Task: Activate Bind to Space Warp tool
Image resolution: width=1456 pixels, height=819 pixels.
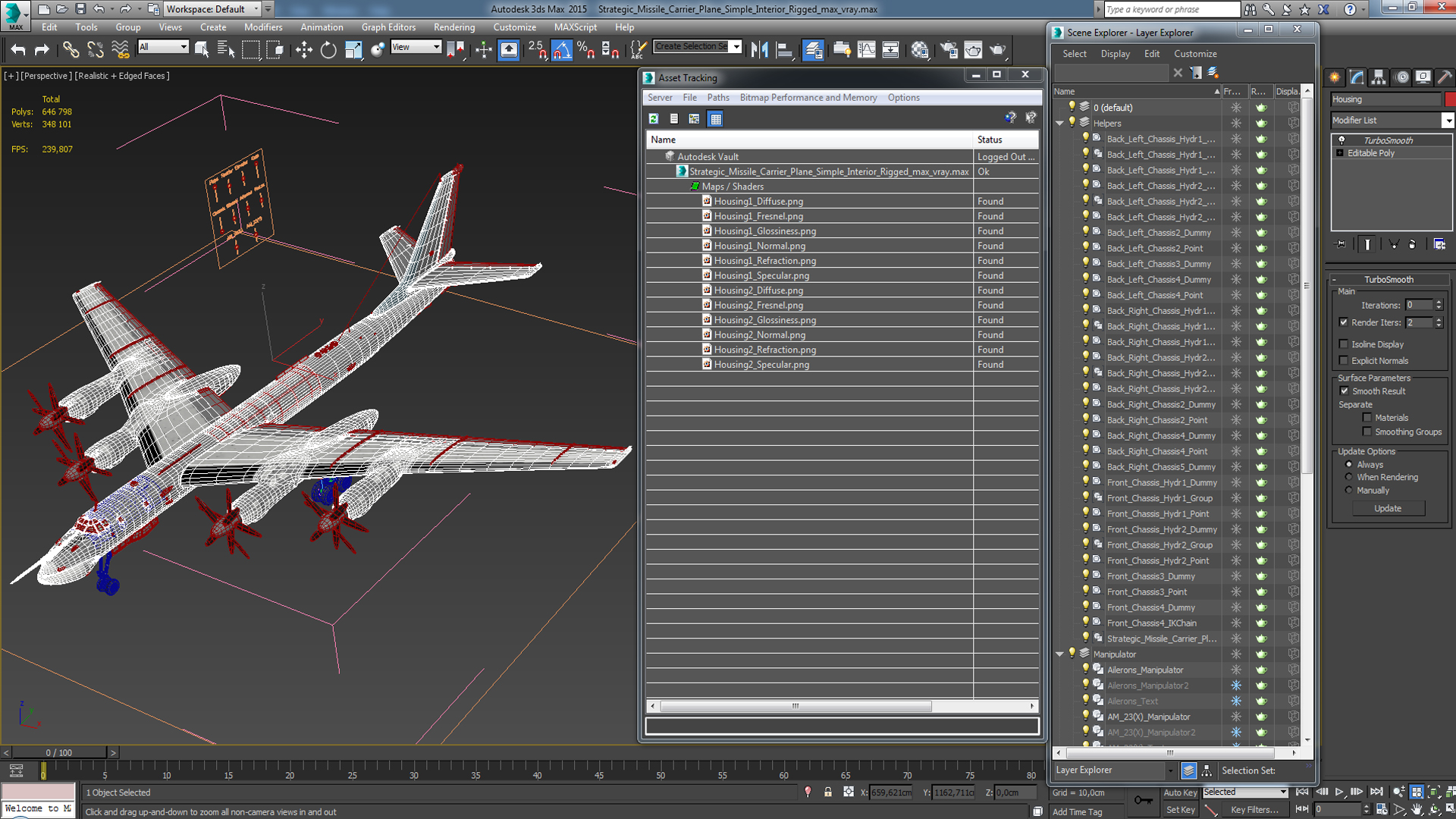Action: tap(120, 50)
